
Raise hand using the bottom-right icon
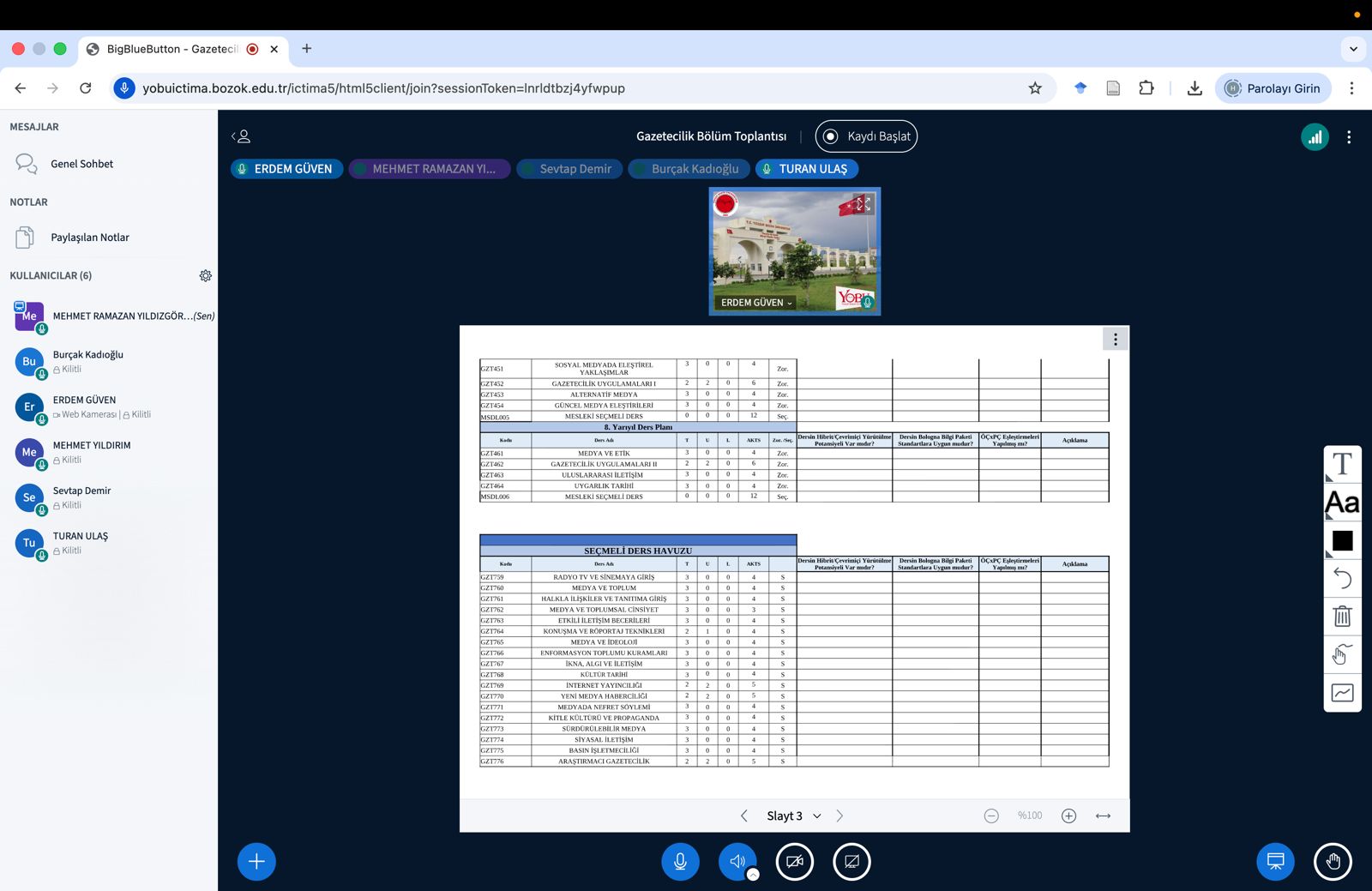tap(1333, 862)
